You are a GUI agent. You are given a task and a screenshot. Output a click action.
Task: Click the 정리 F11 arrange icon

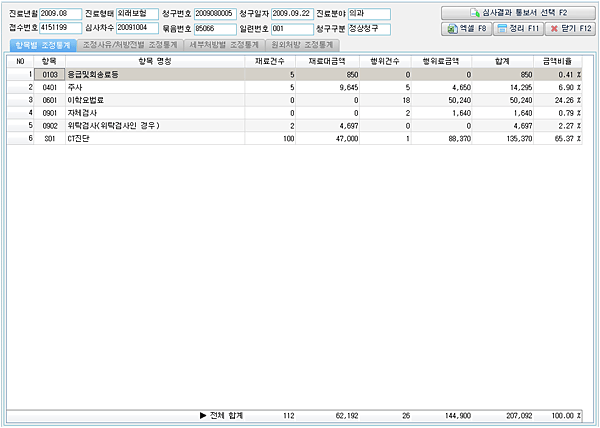tap(502, 29)
